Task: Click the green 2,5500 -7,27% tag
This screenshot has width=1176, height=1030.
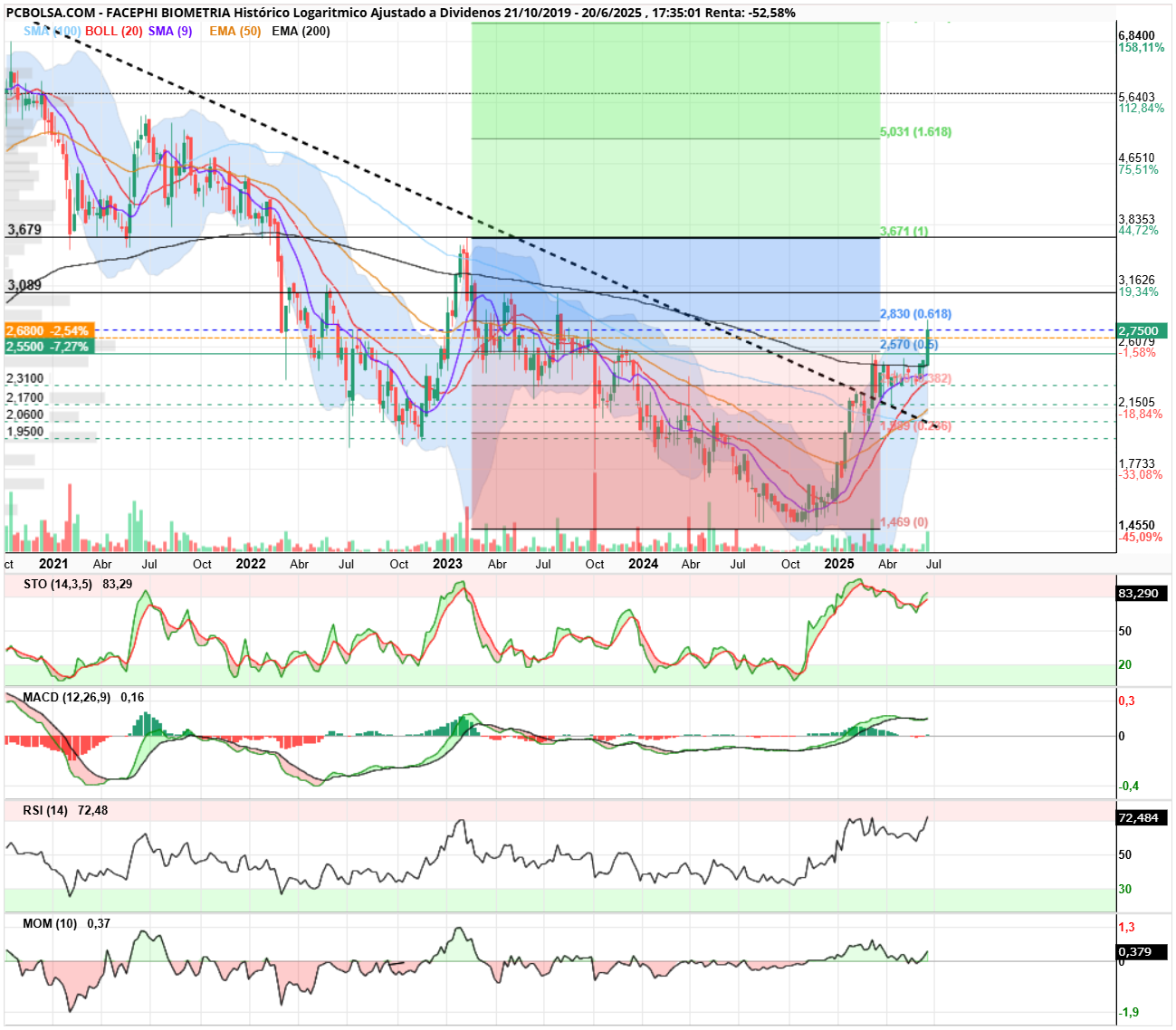Action: [x=49, y=347]
